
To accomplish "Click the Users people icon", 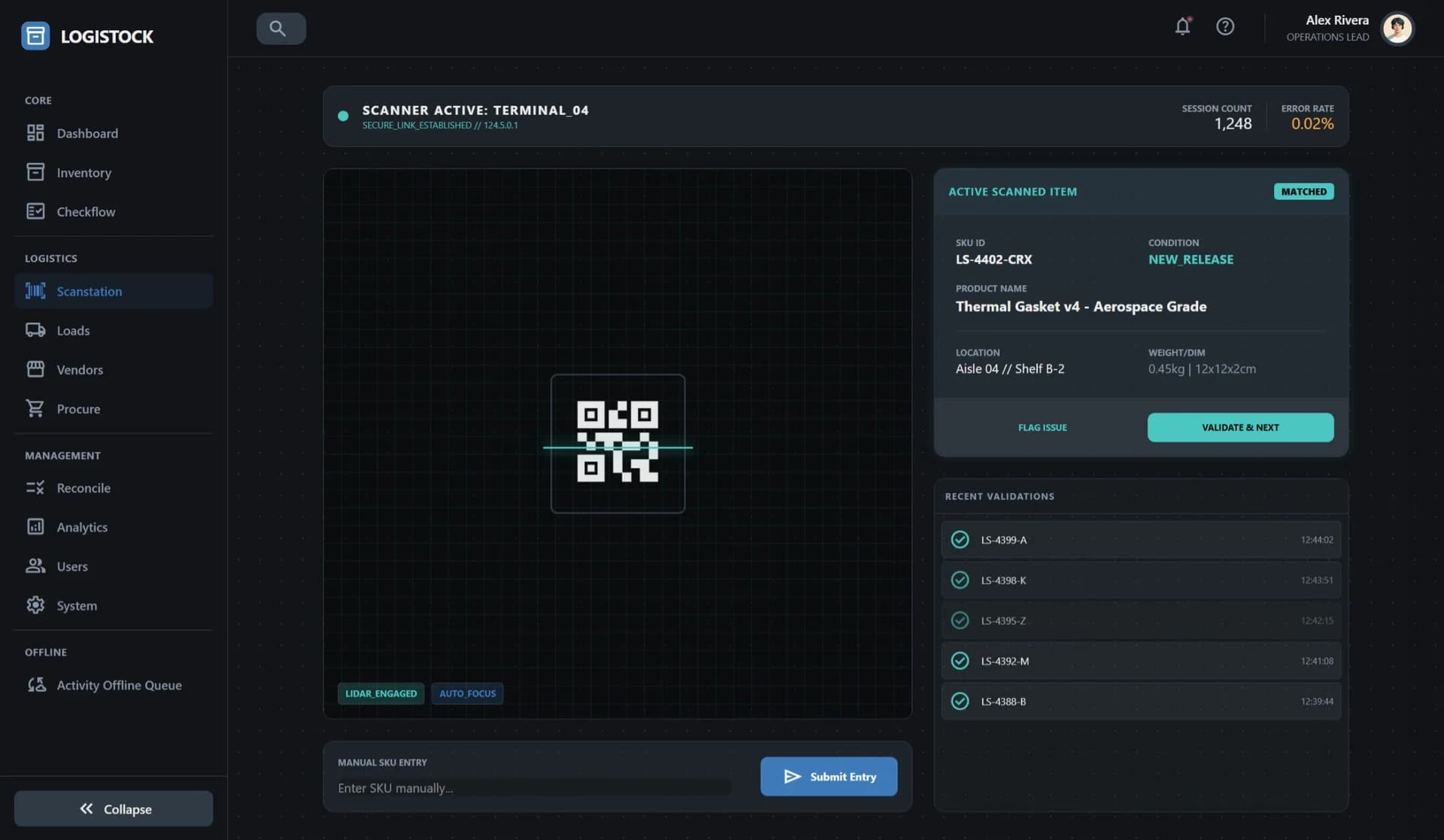I will [35, 566].
